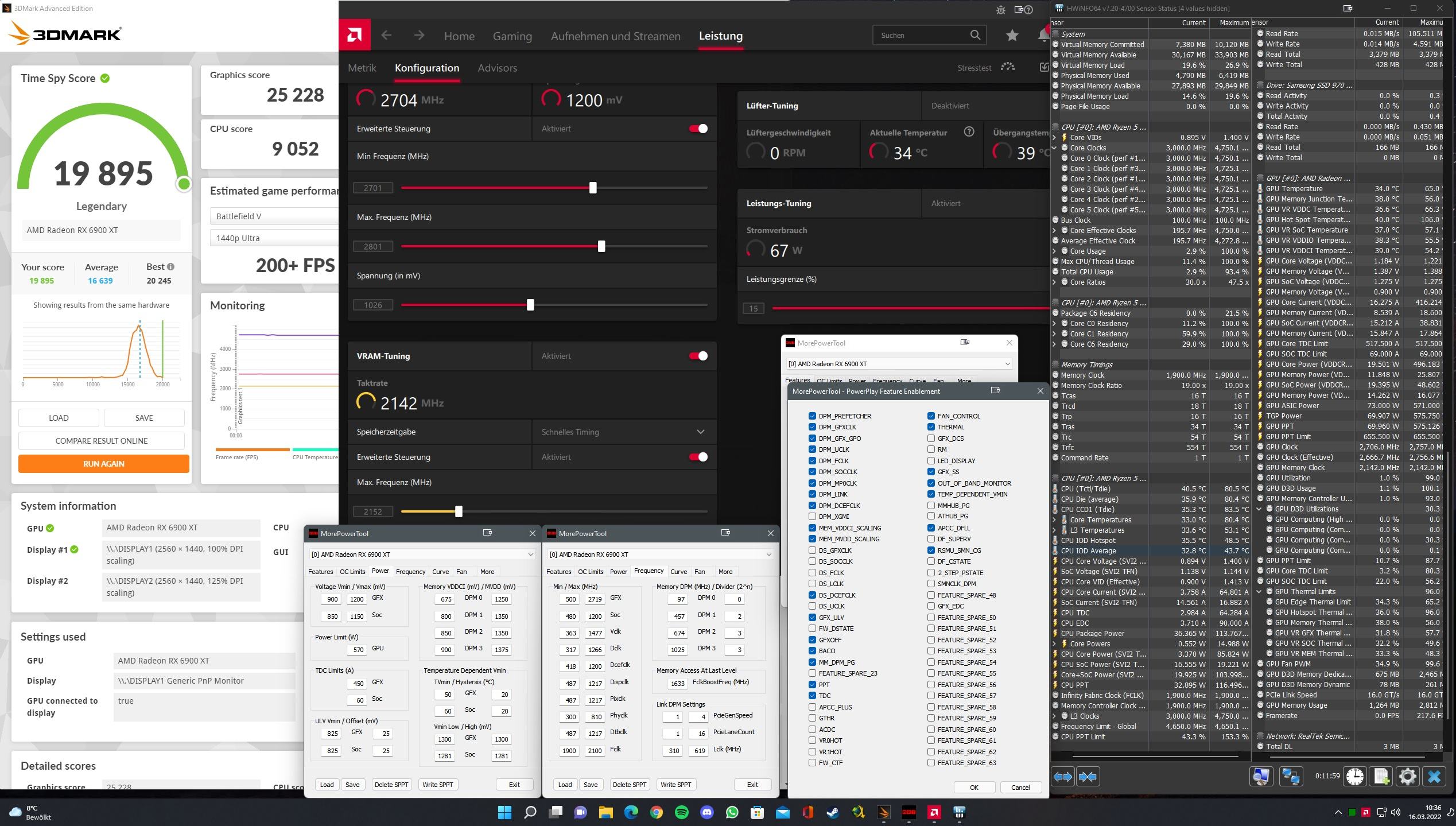
Task: Collapse Core Clocks row in HWiNFO
Action: point(1054,148)
